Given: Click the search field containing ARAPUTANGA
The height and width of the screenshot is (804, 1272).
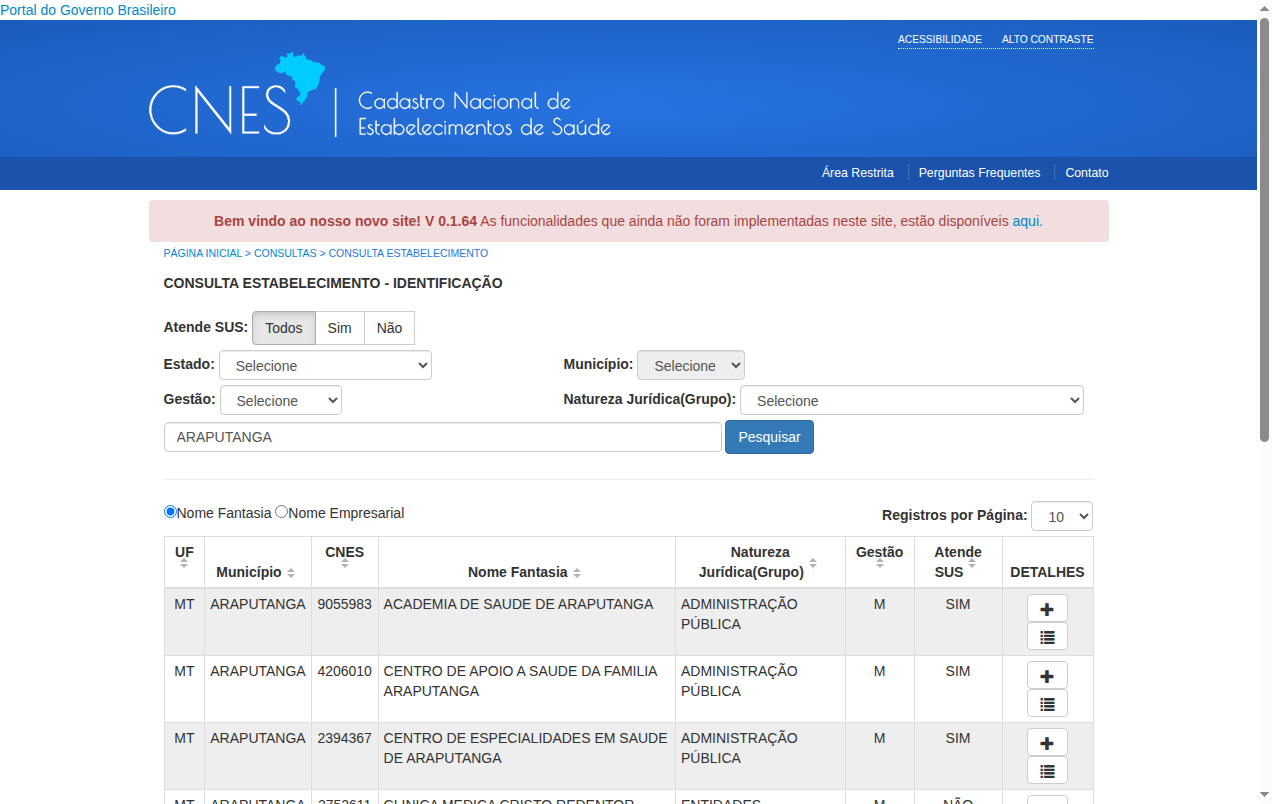Looking at the screenshot, I should [x=443, y=437].
